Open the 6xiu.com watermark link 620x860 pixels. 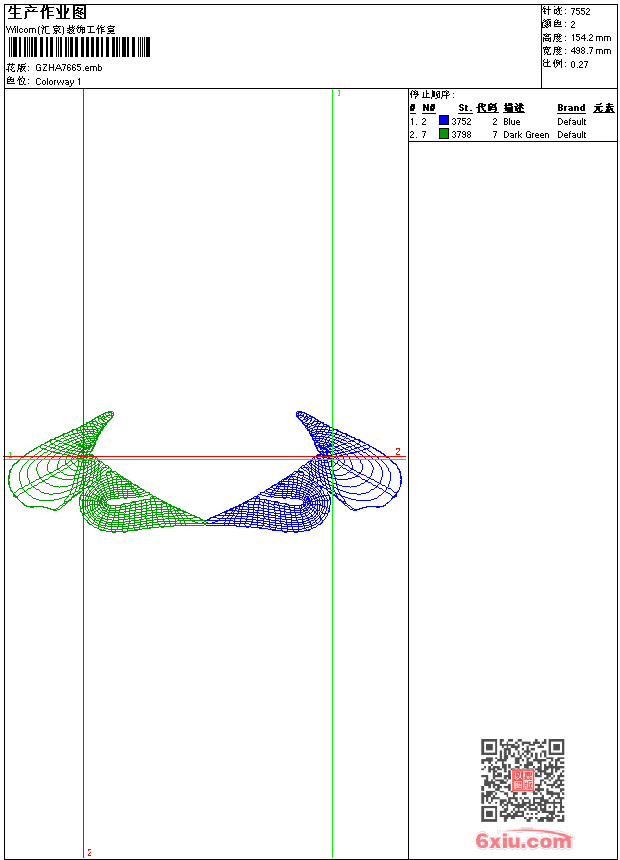tap(524, 840)
